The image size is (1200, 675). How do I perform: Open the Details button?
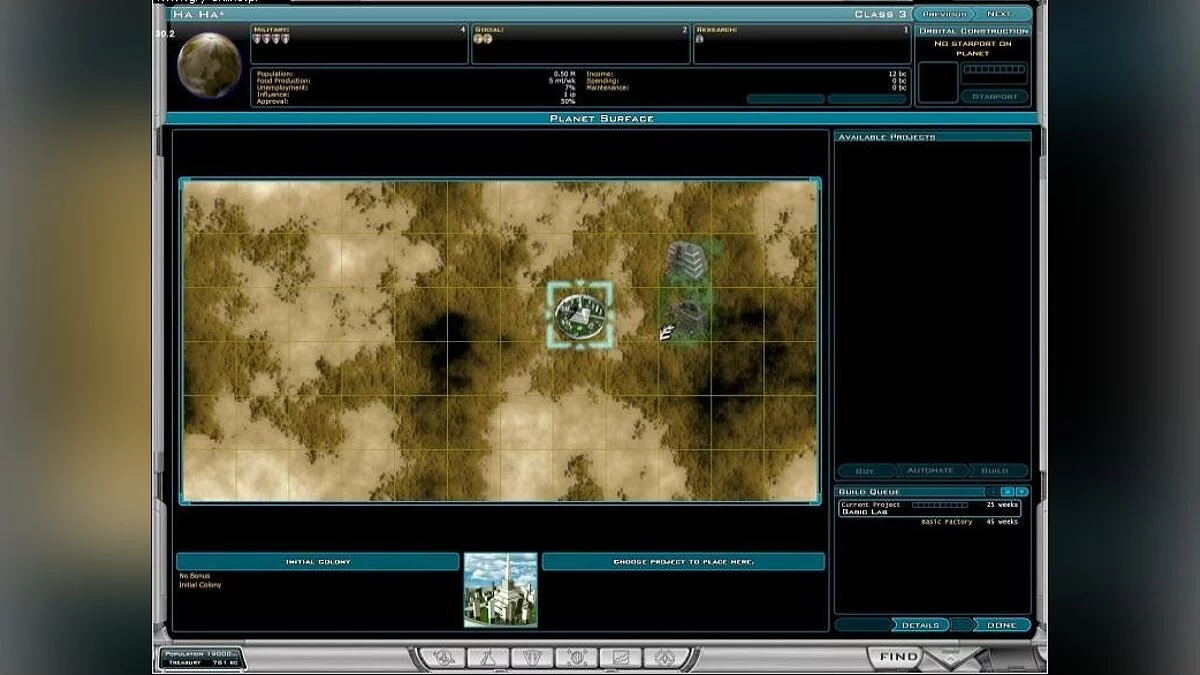click(920, 625)
